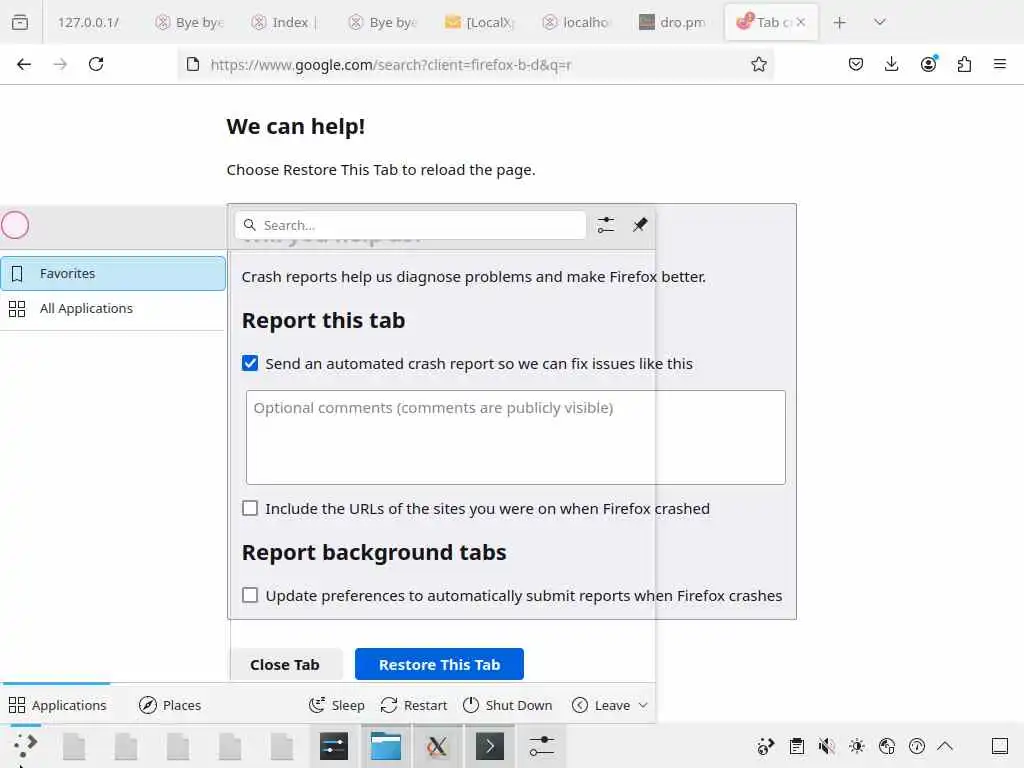Show hidden system tray icons arrow
The width and height of the screenshot is (1024, 768).
[945, 746]
